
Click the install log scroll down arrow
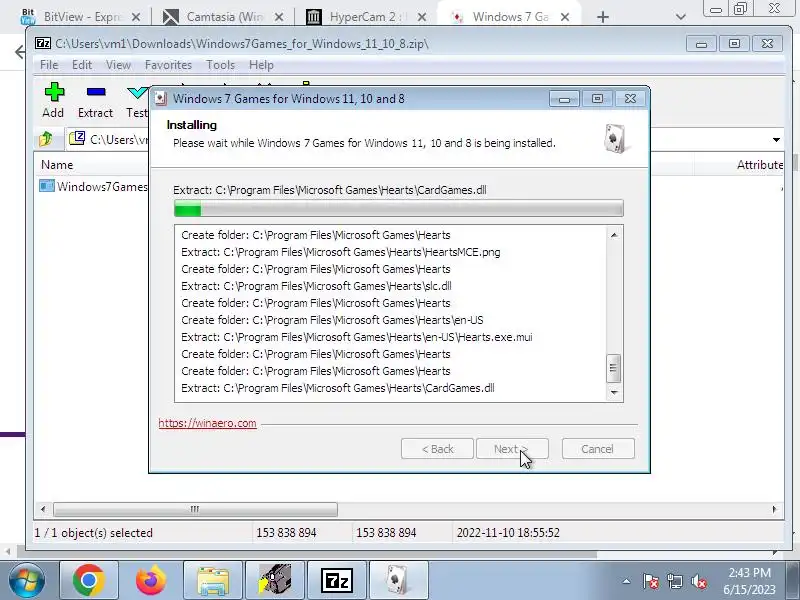coord(614,392)
